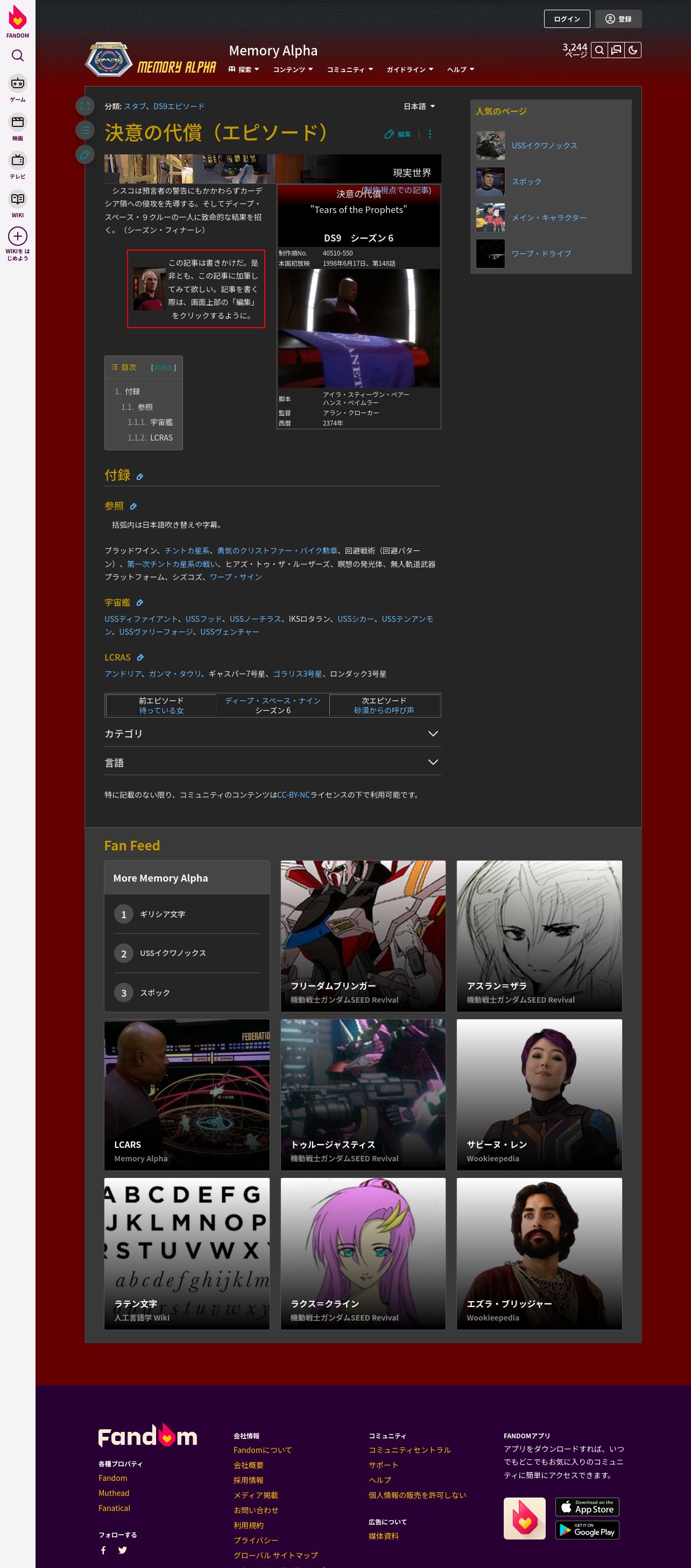Click the 登録 register button

[618, 19]
